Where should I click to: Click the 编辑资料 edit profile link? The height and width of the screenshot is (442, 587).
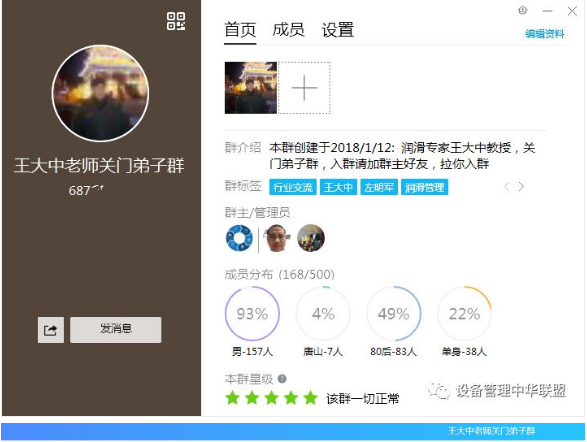pos(544,34)
